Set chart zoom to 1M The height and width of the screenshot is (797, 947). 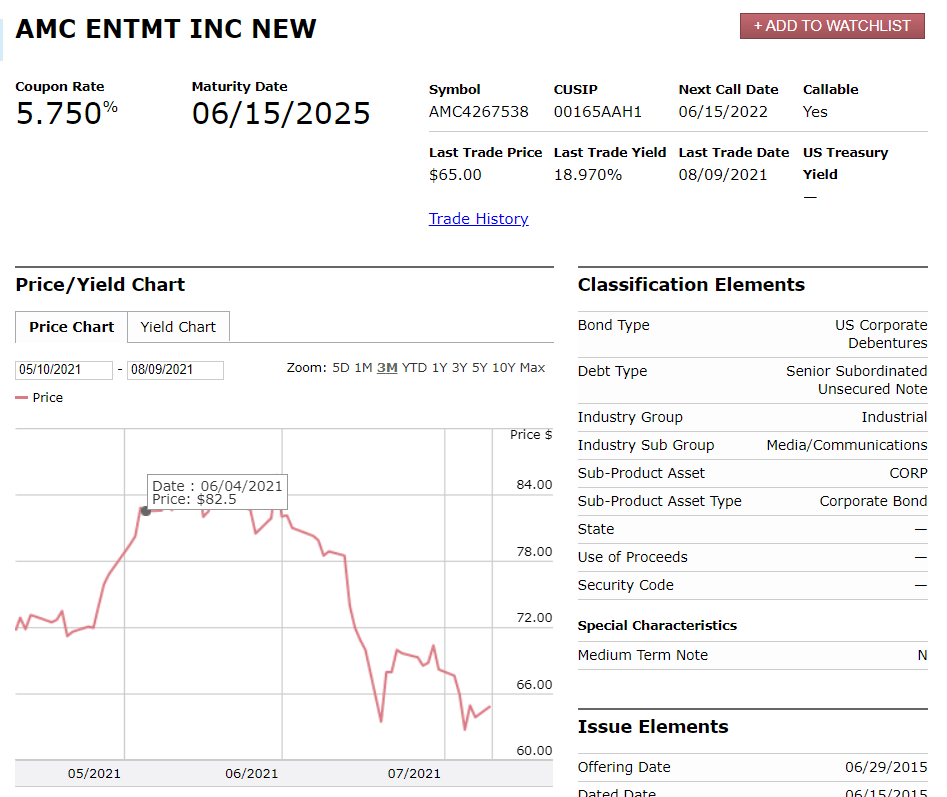(x=363, y=368)
